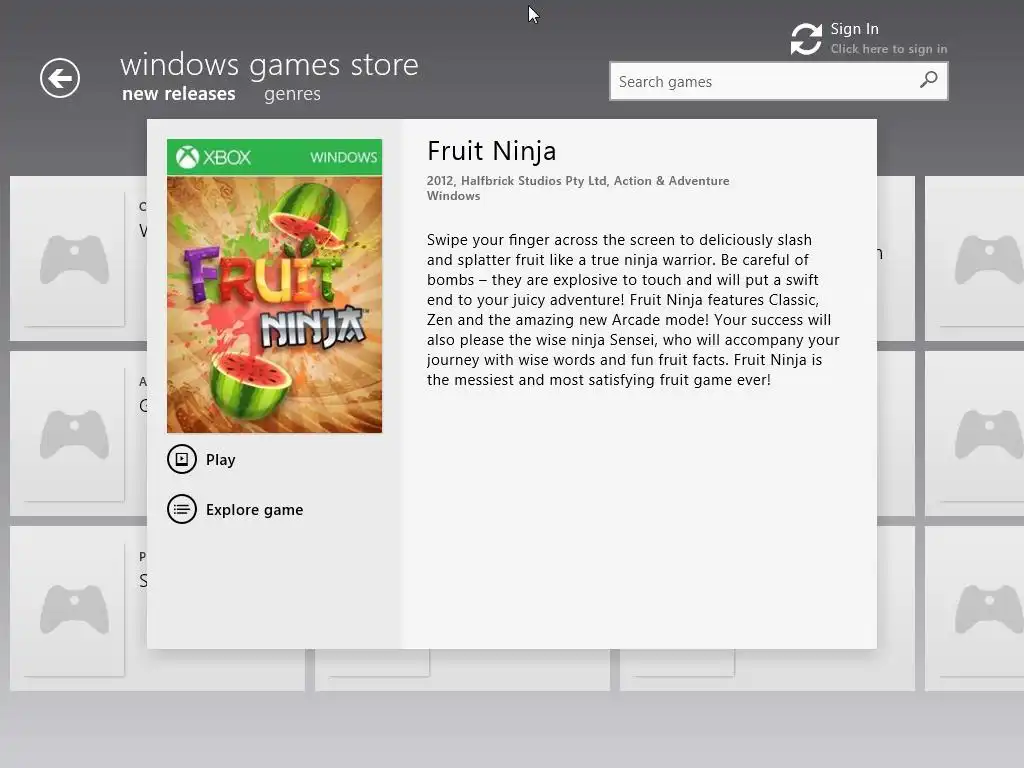Screen dimensions: 1024x768
Task: Click the top-left controller placeholder tile
Action: point(74,259)
